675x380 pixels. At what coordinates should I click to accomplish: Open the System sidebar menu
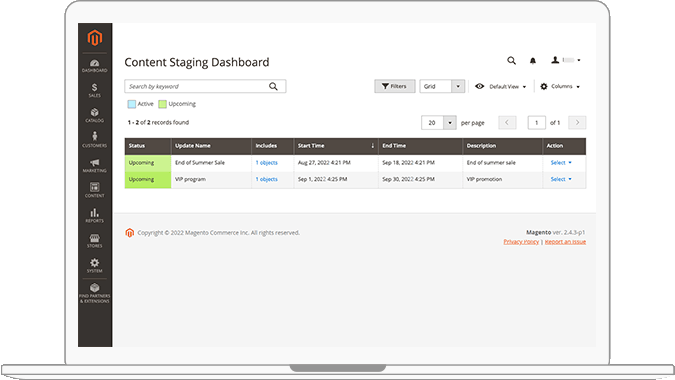coord(95,266)
